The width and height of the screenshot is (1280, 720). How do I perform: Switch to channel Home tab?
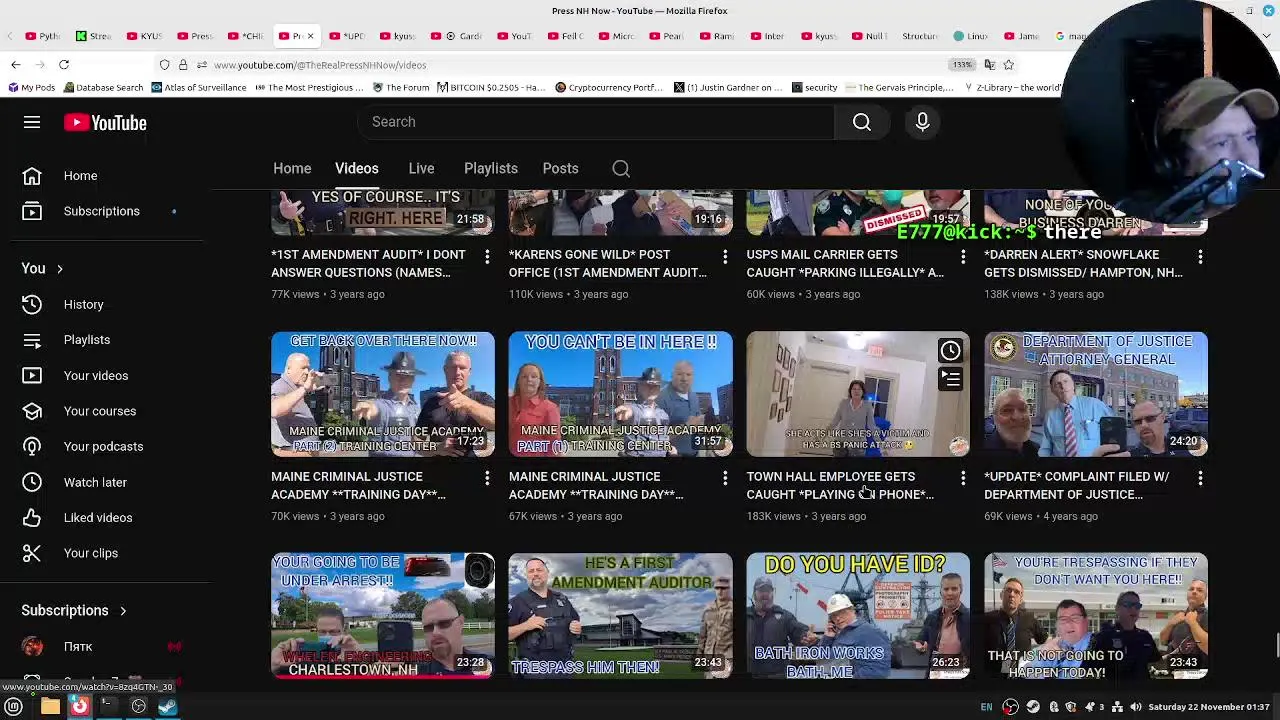tap(292, 169)
